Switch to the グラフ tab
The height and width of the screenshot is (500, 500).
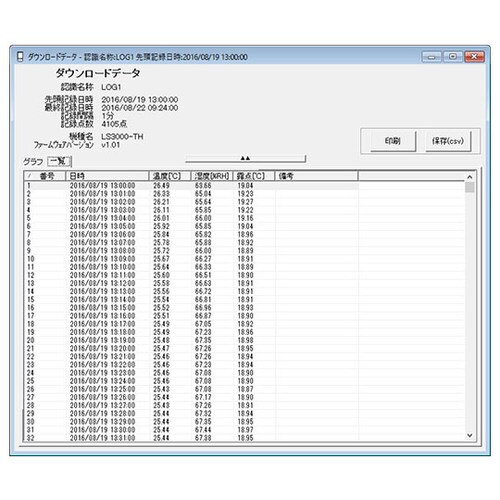(x=33, y=162)
